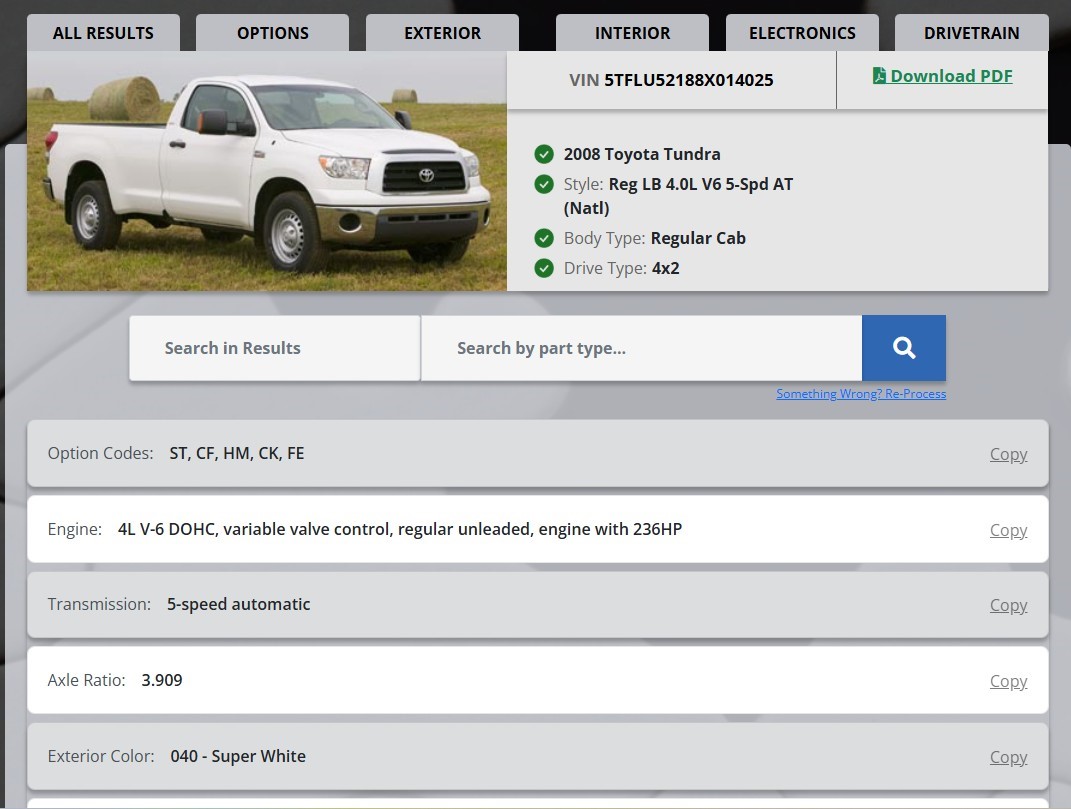Image resolution: width=1071 pixels, height=809 pixels.
Task: Click the 5-speed automatic value
Action: point(238,605)
